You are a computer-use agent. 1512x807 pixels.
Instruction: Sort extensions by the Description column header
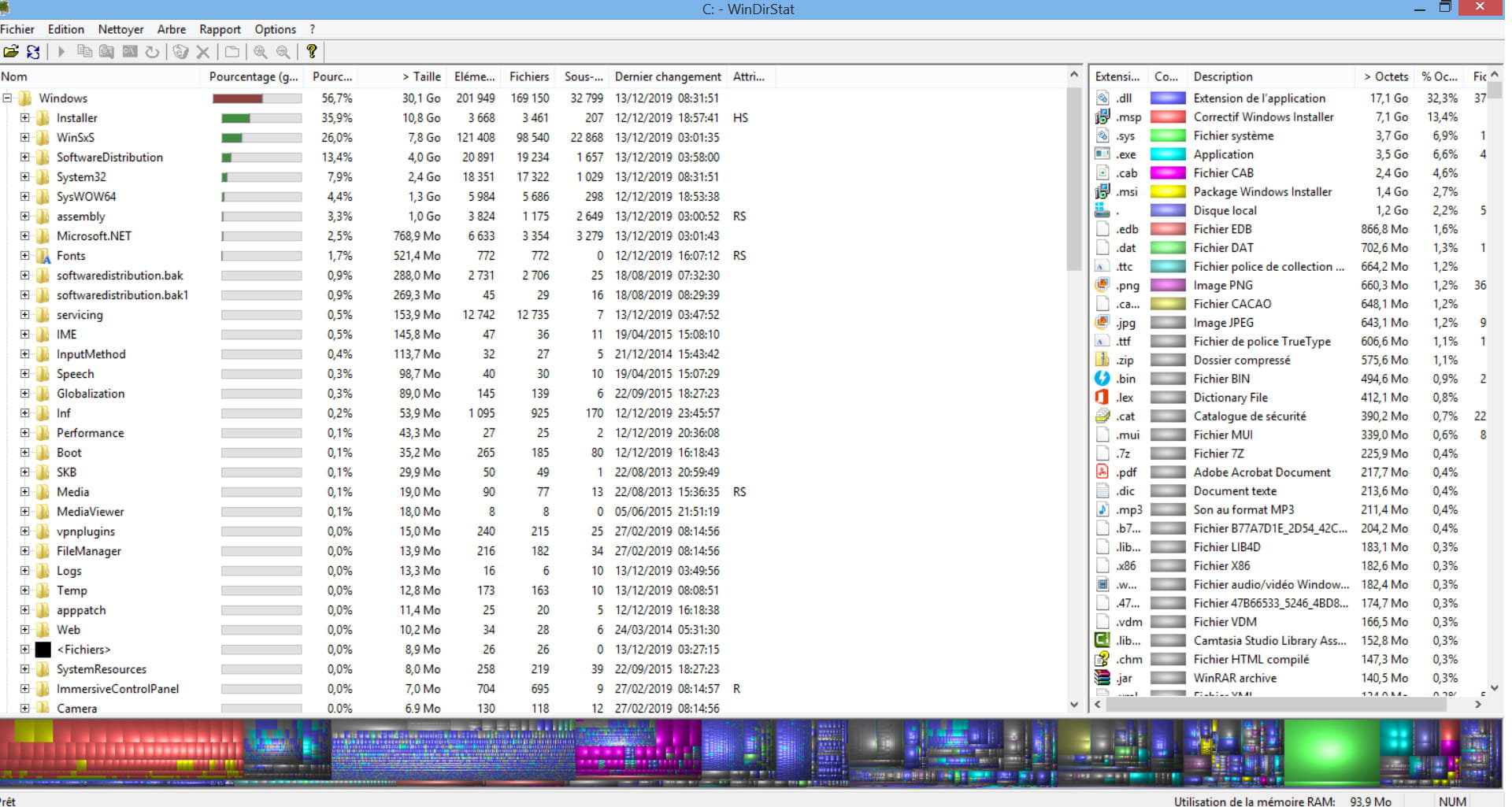click(x=1272, y=76)
